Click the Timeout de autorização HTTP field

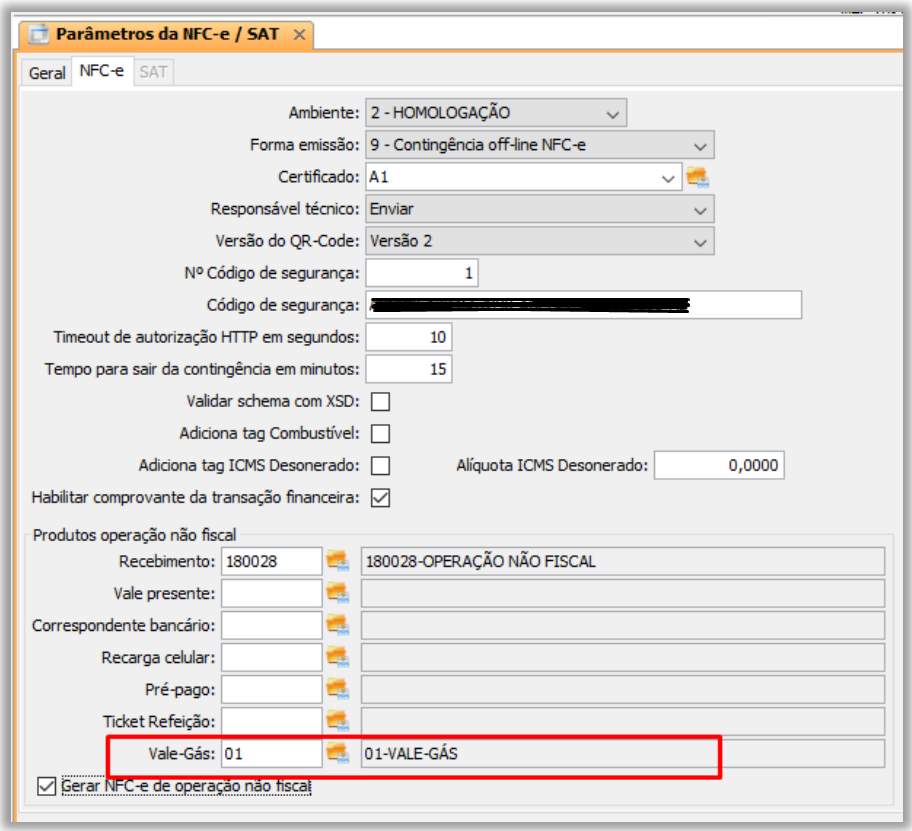pos(409,337)
